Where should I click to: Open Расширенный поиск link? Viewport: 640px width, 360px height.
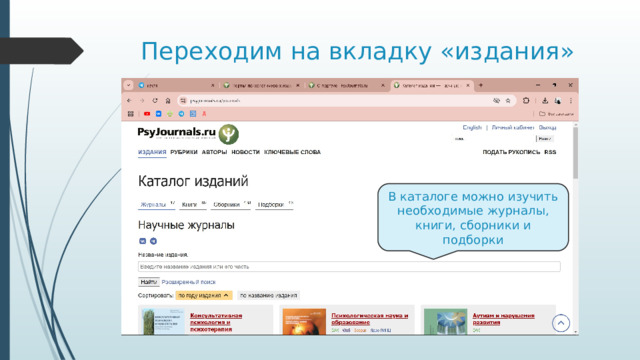(189, 282)
